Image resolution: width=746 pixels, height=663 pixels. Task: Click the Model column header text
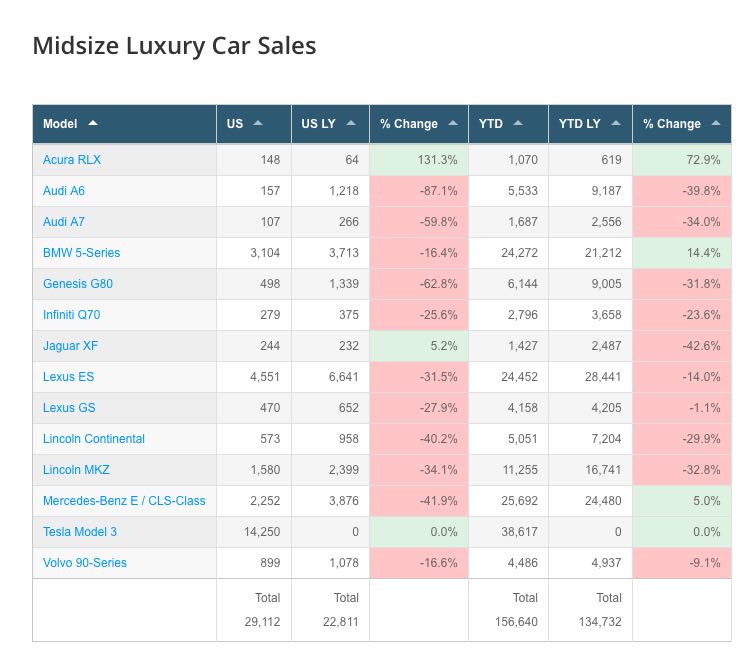point(60,124)
